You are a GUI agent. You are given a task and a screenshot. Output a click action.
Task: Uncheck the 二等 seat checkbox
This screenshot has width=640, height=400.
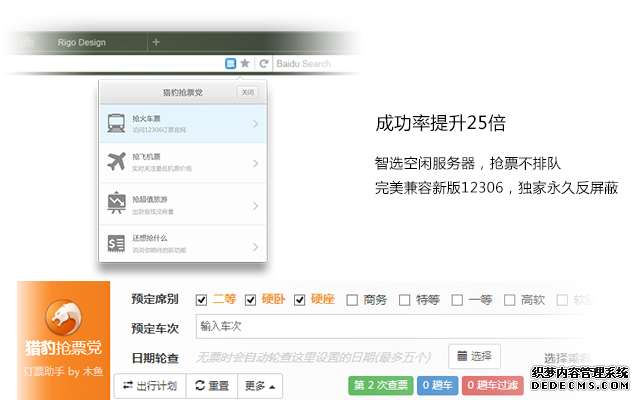(x=201, y=300)
